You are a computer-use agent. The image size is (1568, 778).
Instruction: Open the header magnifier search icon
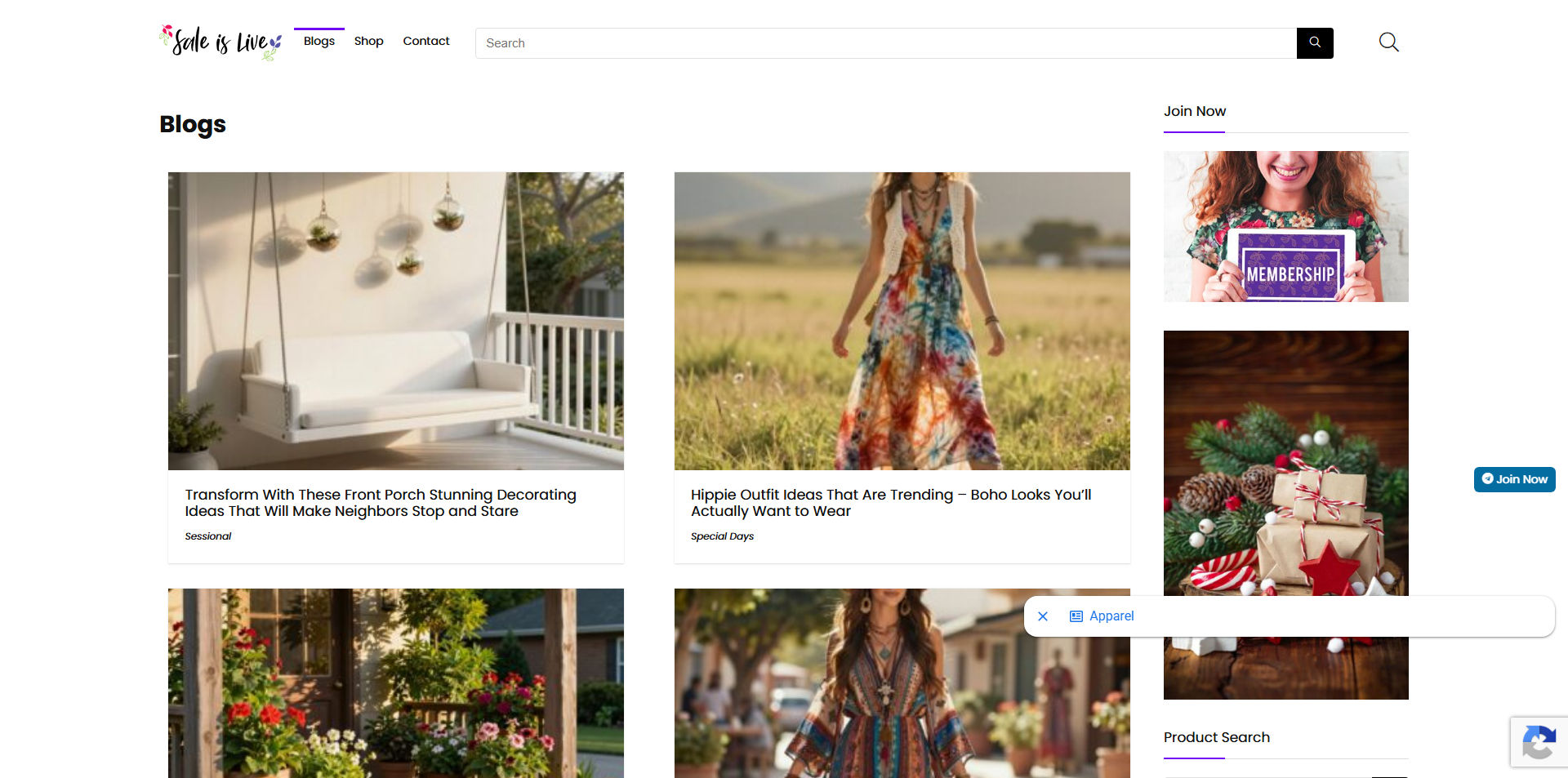click(1388, 42)
